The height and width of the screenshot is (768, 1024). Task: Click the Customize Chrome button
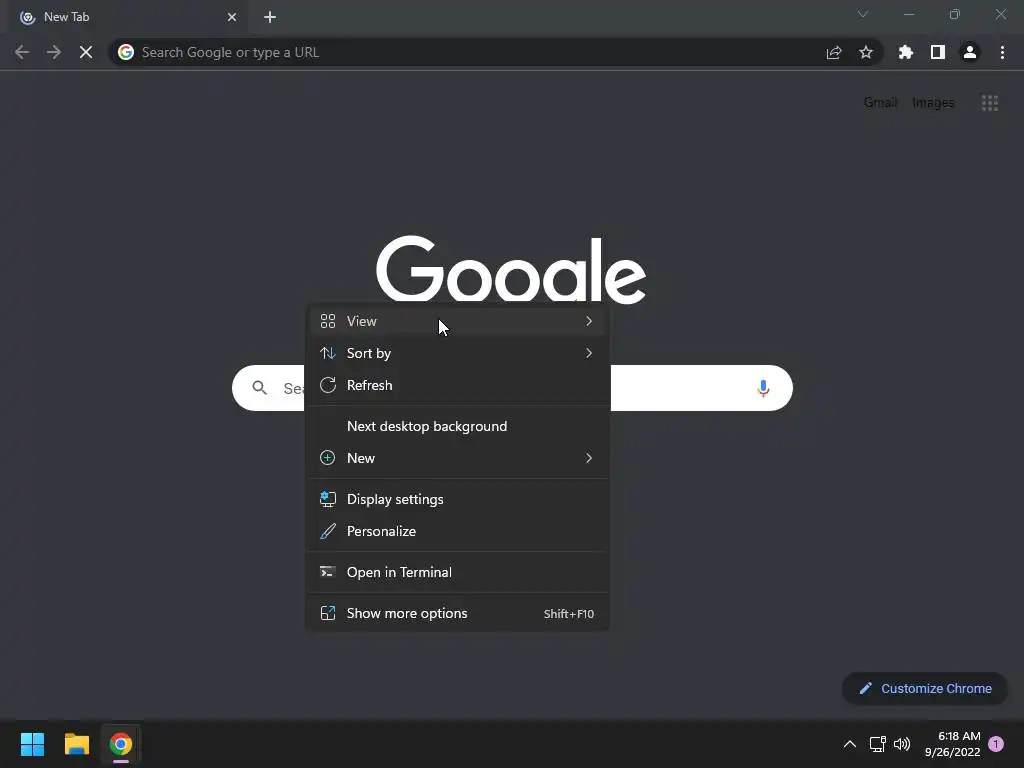click(x=925, y=688)
